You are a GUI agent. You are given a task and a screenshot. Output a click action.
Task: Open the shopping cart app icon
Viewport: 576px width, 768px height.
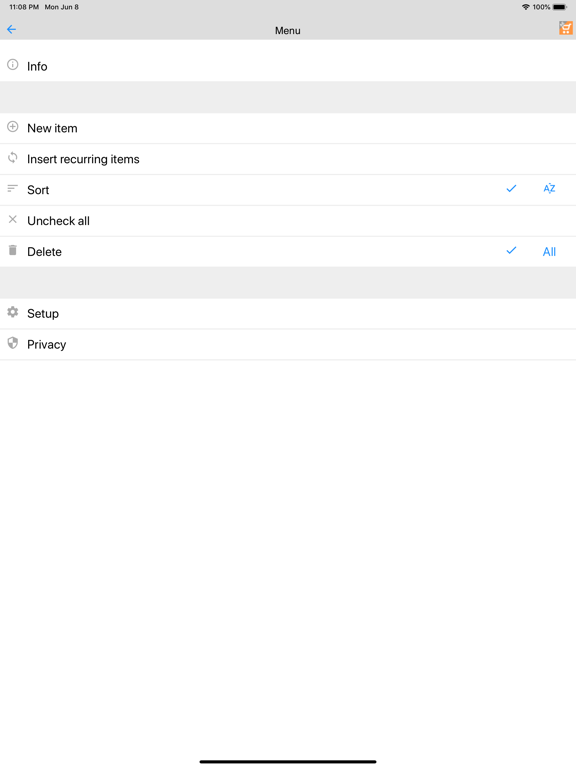click(566, 28)
